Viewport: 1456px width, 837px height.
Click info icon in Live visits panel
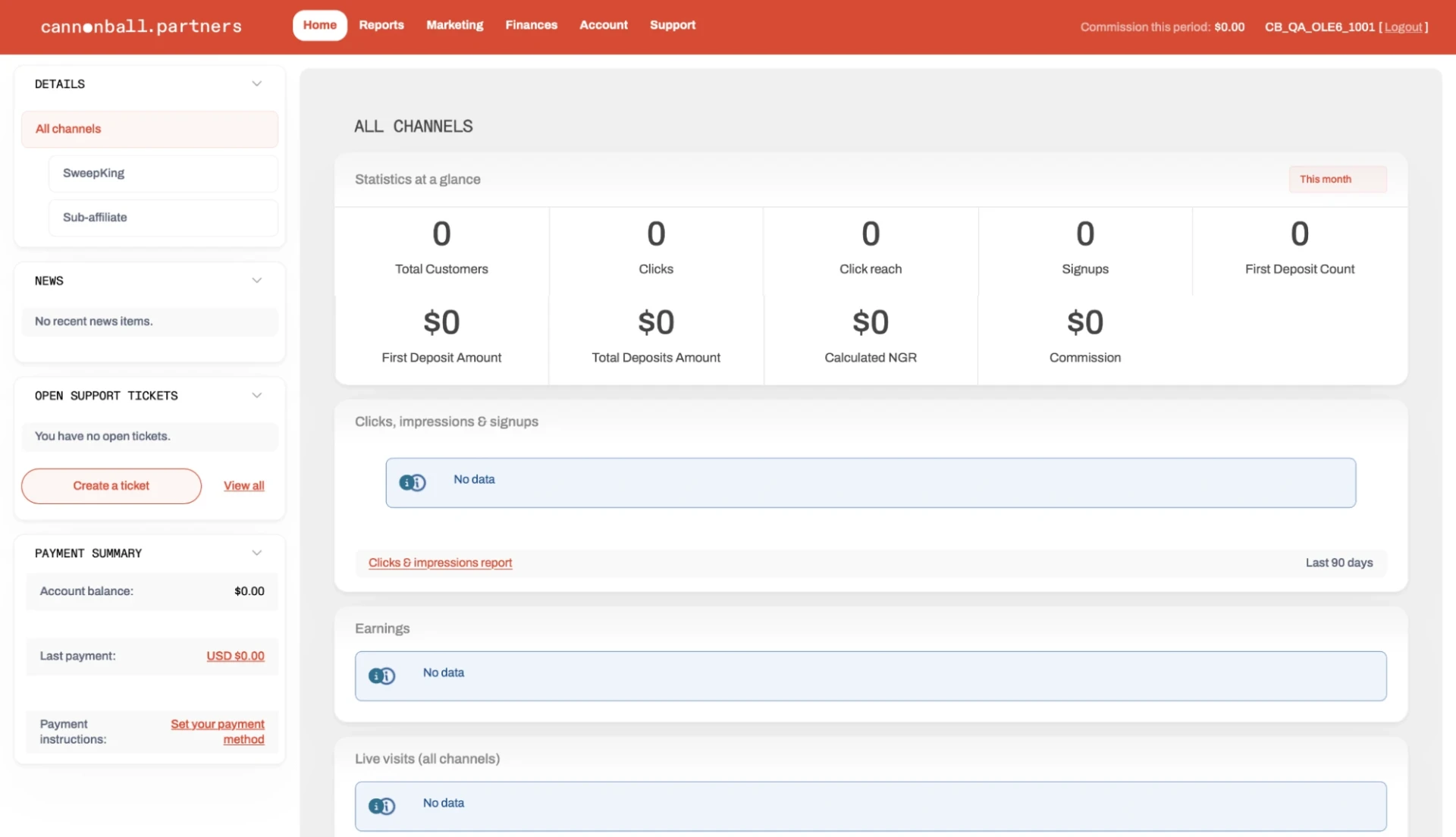tap(381, 806)
